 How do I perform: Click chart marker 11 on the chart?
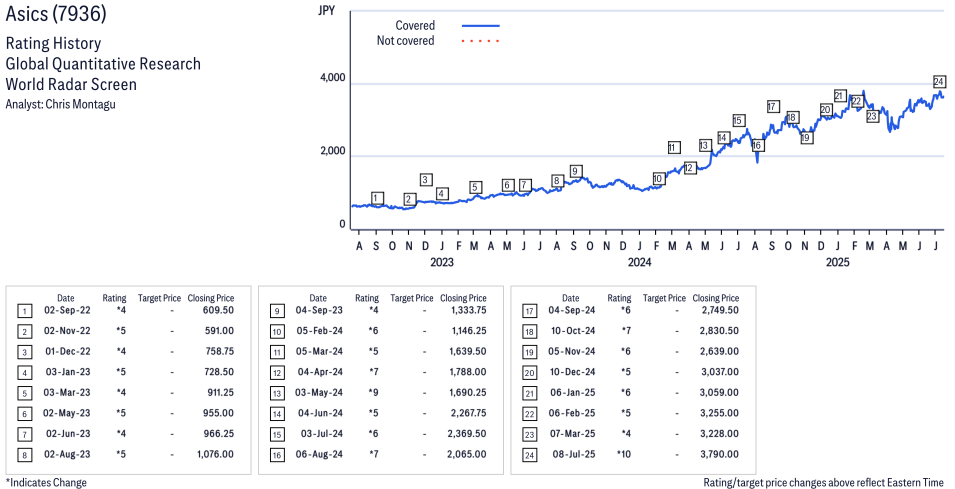[673, 147]
